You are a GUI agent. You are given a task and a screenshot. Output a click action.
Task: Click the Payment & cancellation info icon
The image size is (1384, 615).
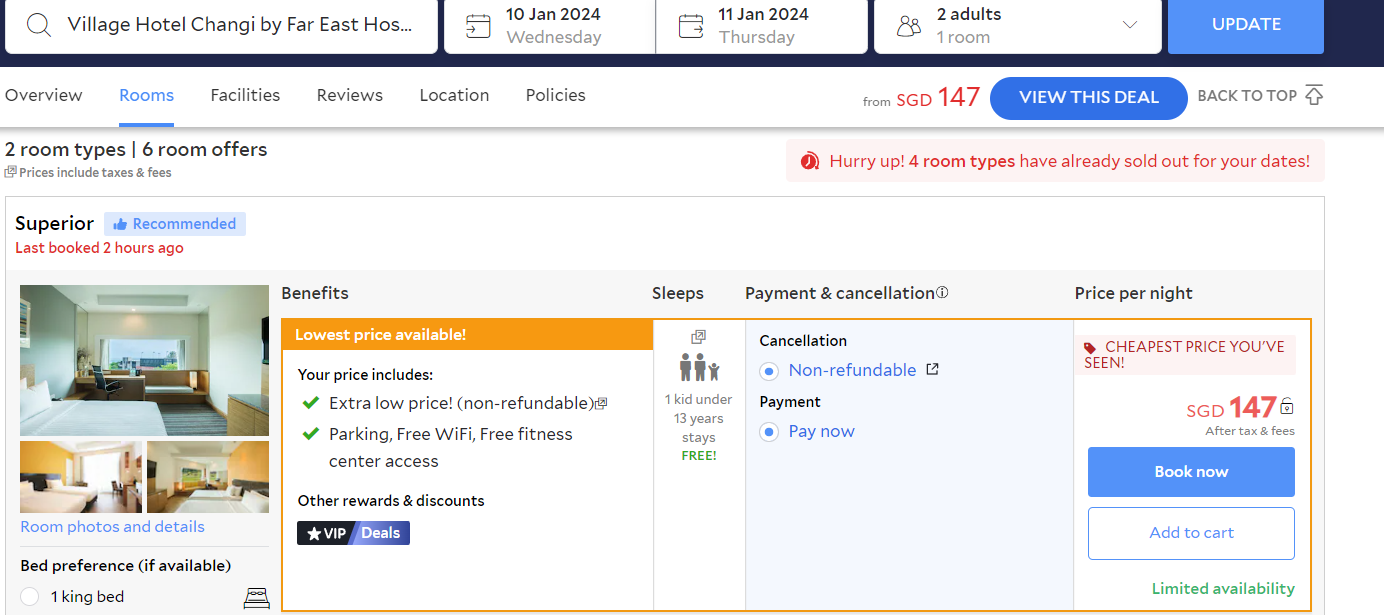pos(942,293)
